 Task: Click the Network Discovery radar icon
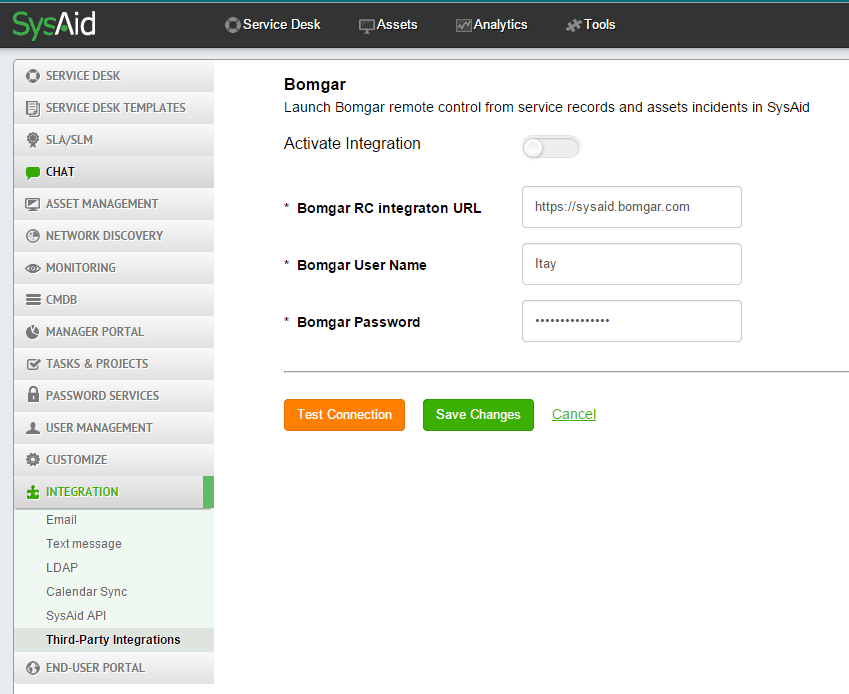coord(33,236)
